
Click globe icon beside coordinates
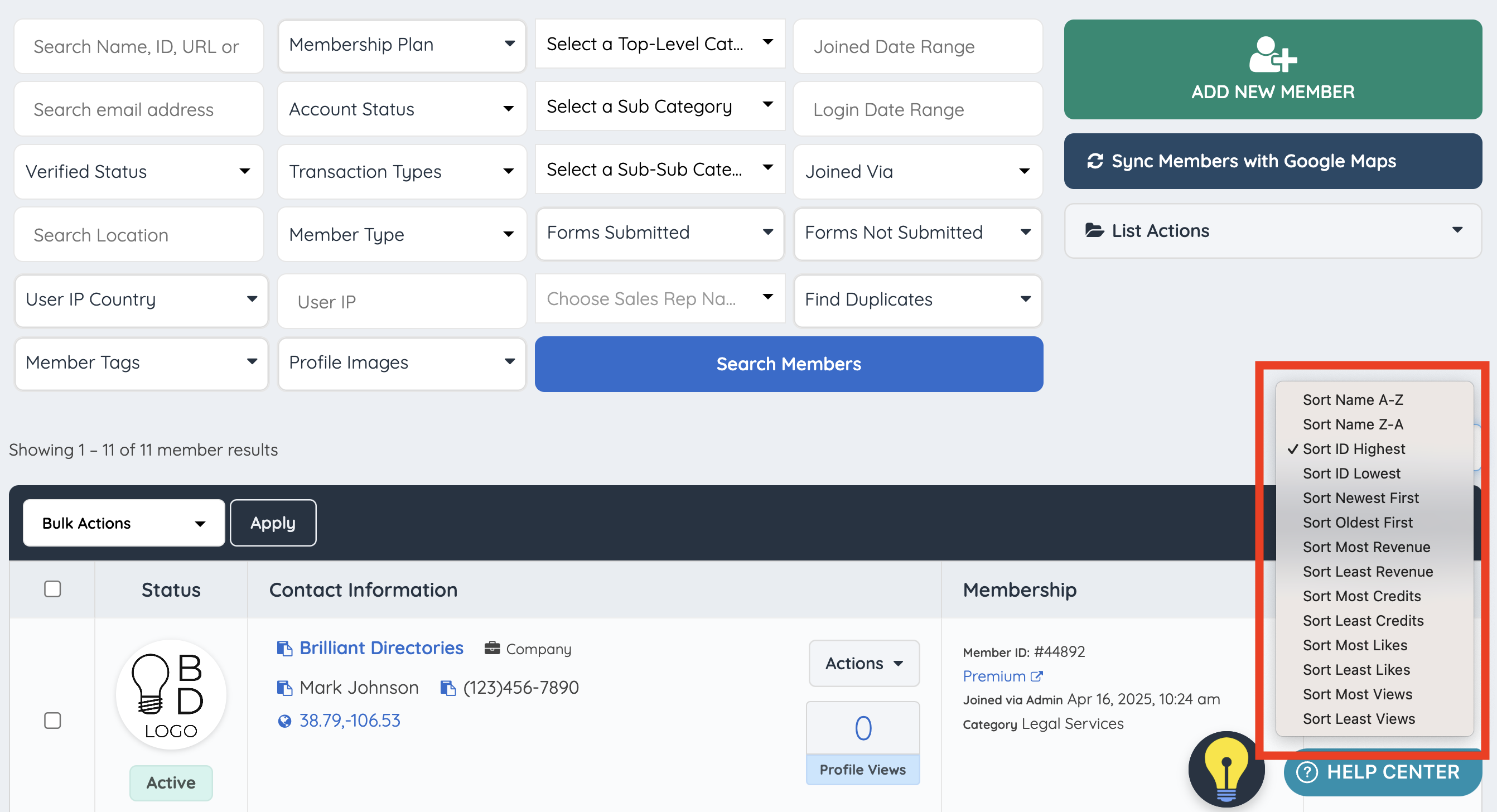coord(284,721)
